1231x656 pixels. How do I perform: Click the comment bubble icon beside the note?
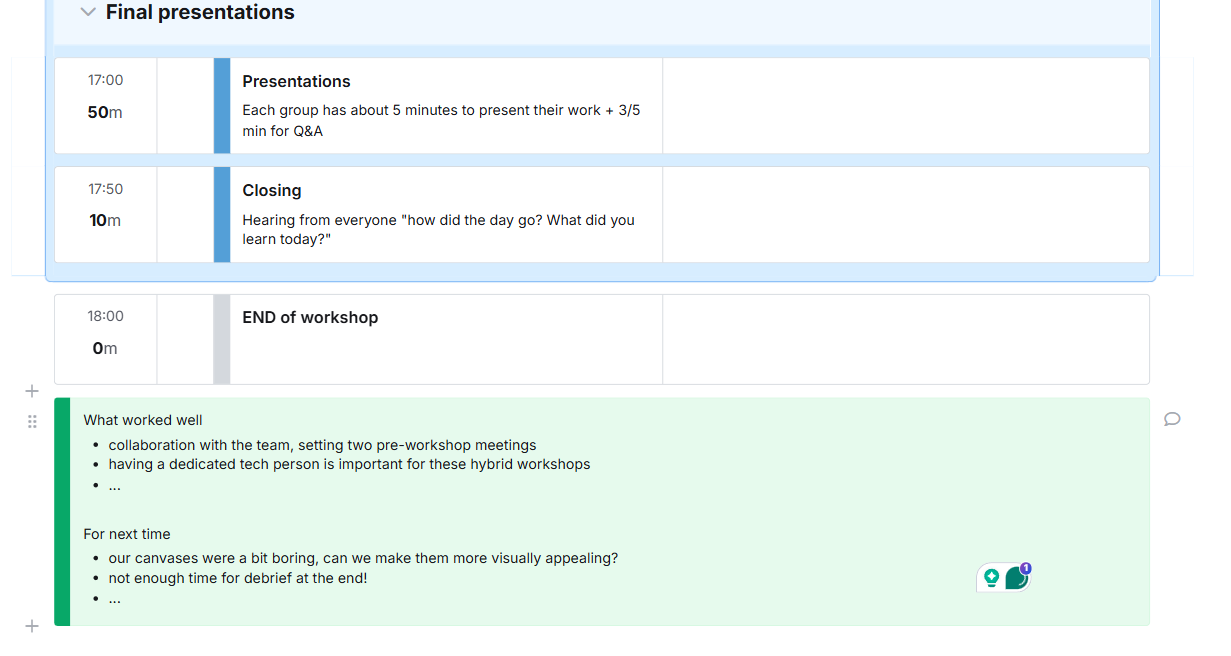pos(1172,419)
